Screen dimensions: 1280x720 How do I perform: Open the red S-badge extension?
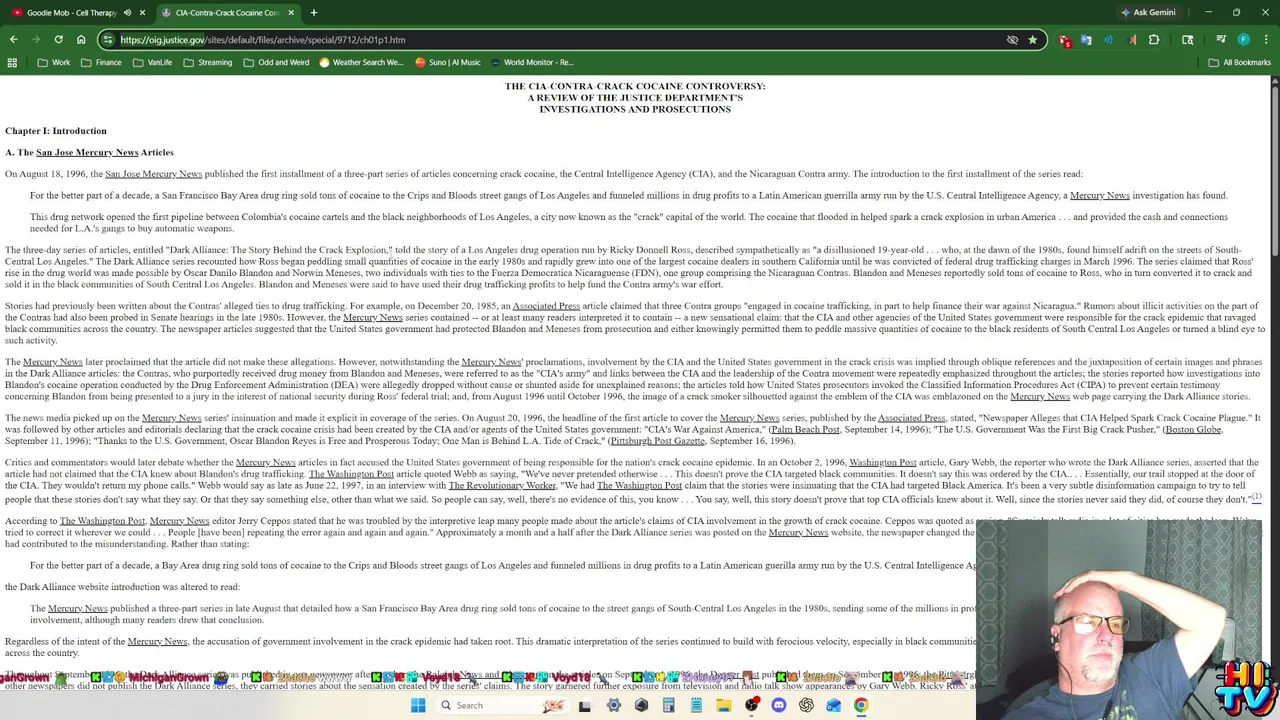[x=1065, y=41]
